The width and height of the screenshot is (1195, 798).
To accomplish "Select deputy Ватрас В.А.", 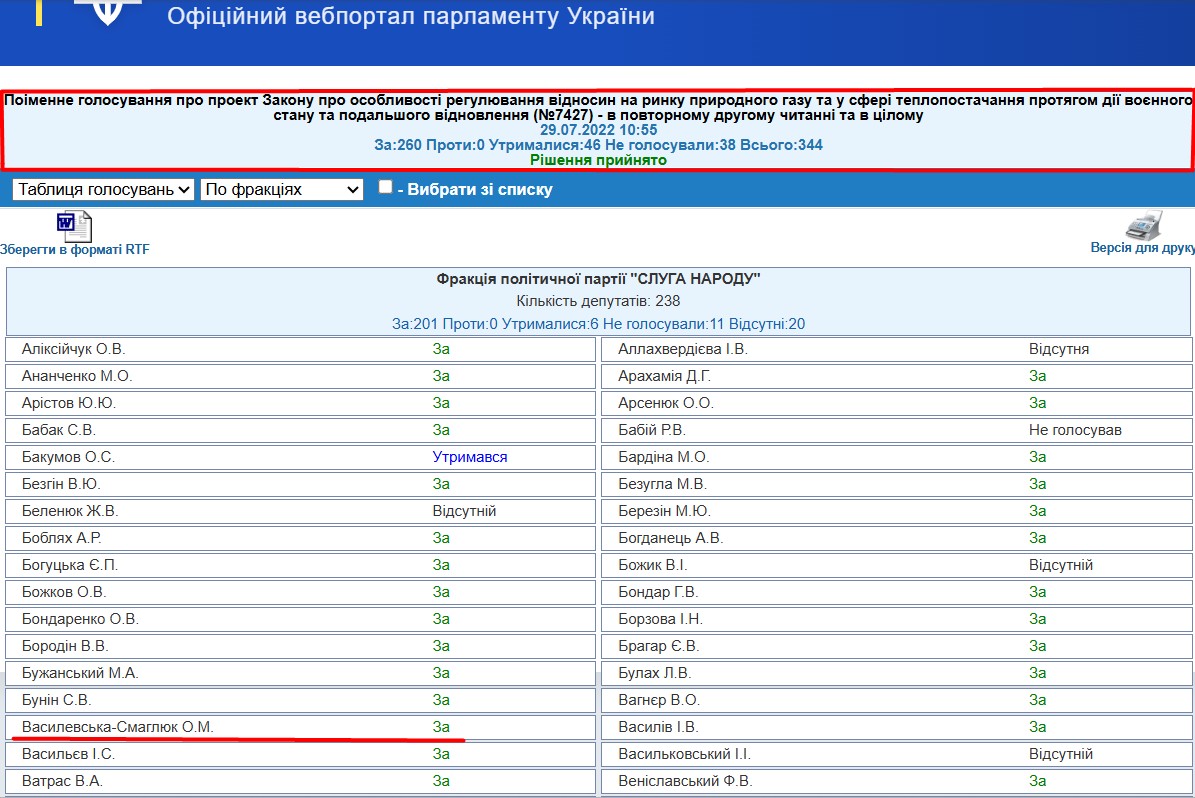I will tap(62, 781).
